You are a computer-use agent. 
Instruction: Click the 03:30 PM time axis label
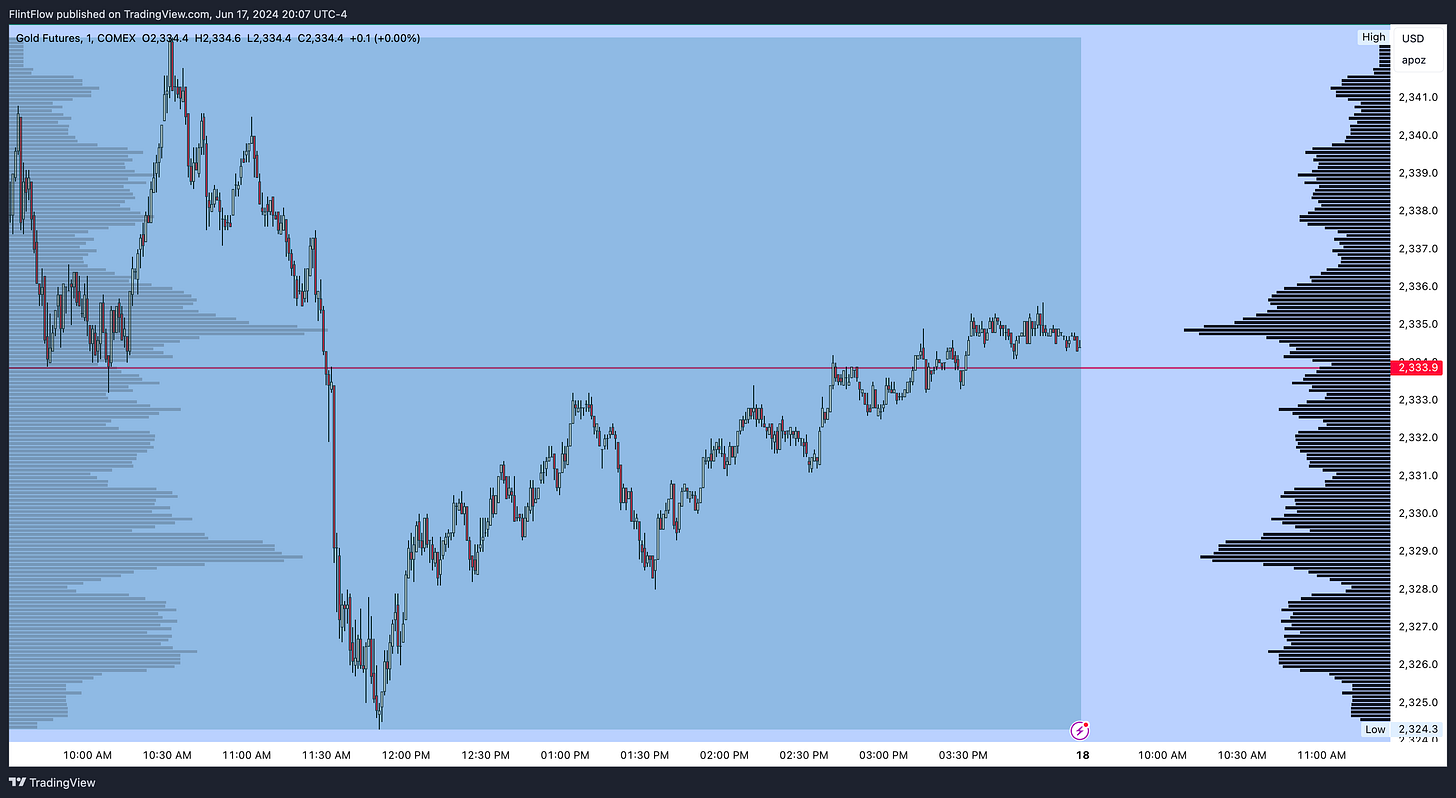click(x=963, y=755)
